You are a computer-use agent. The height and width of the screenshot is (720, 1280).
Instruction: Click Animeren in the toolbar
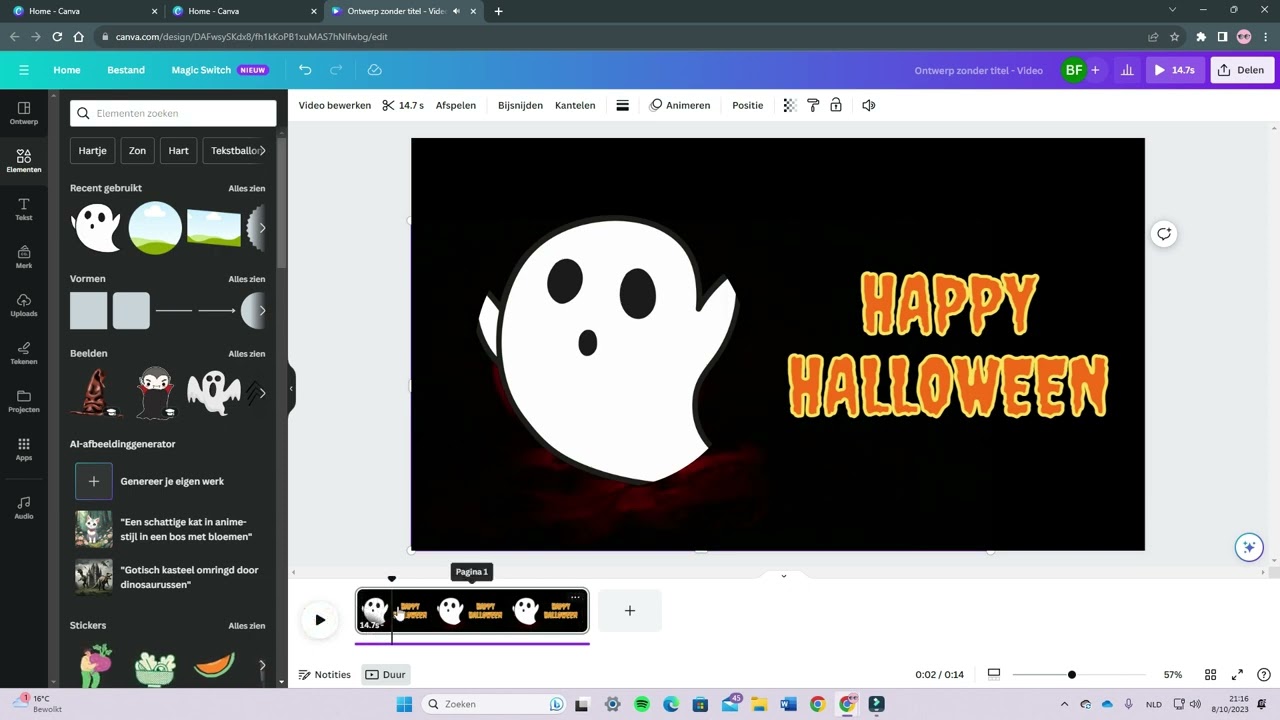click(x=680, y=105)
